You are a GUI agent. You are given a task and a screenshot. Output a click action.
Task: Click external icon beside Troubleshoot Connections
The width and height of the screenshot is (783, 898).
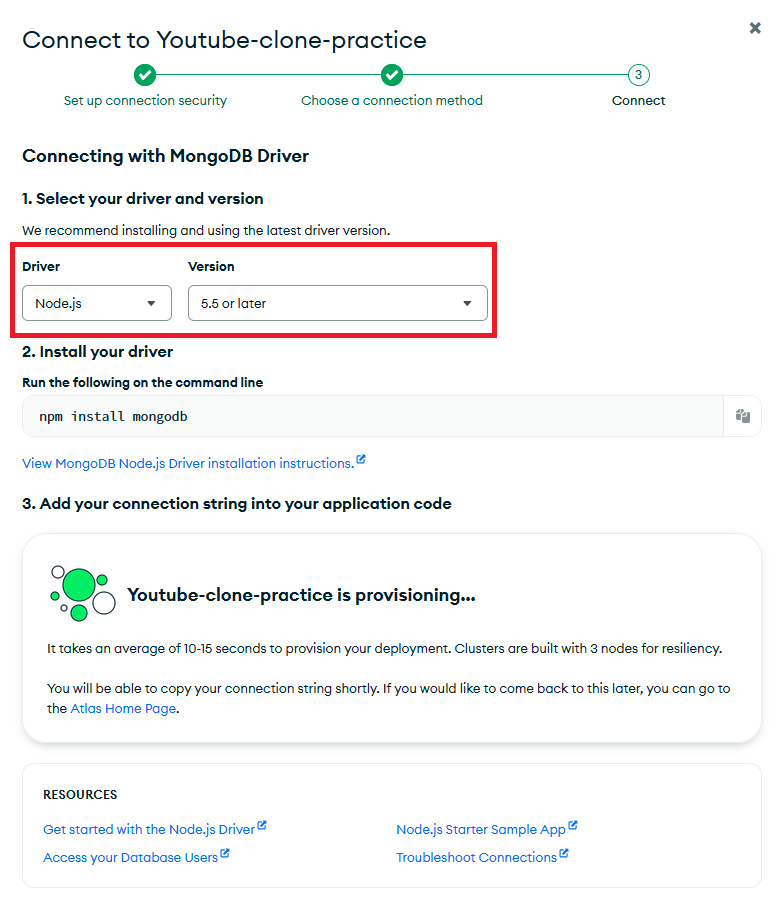point(564,853)
